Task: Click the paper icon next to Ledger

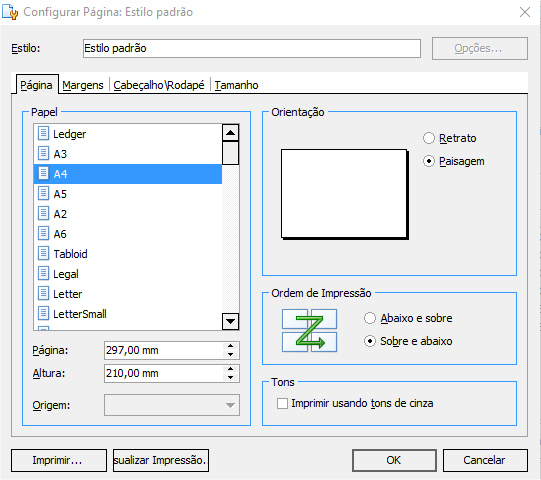Action: pyautogui.click(x=43, y=133)
